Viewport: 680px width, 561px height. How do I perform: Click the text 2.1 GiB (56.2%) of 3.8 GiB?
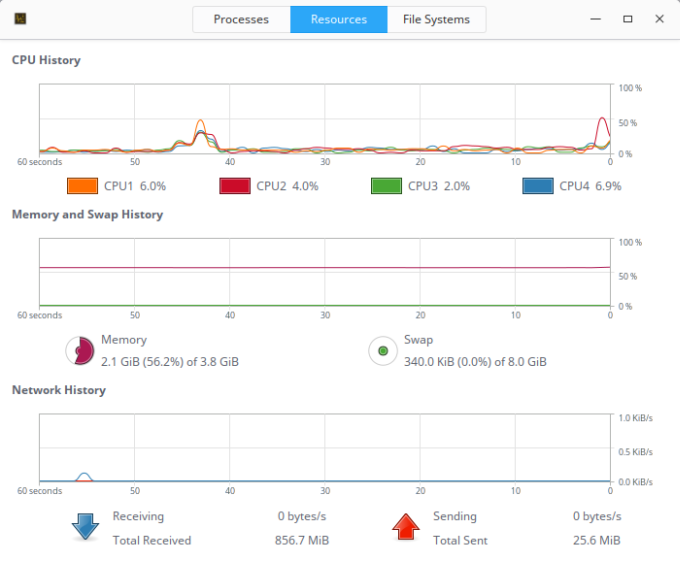point(170,362)
